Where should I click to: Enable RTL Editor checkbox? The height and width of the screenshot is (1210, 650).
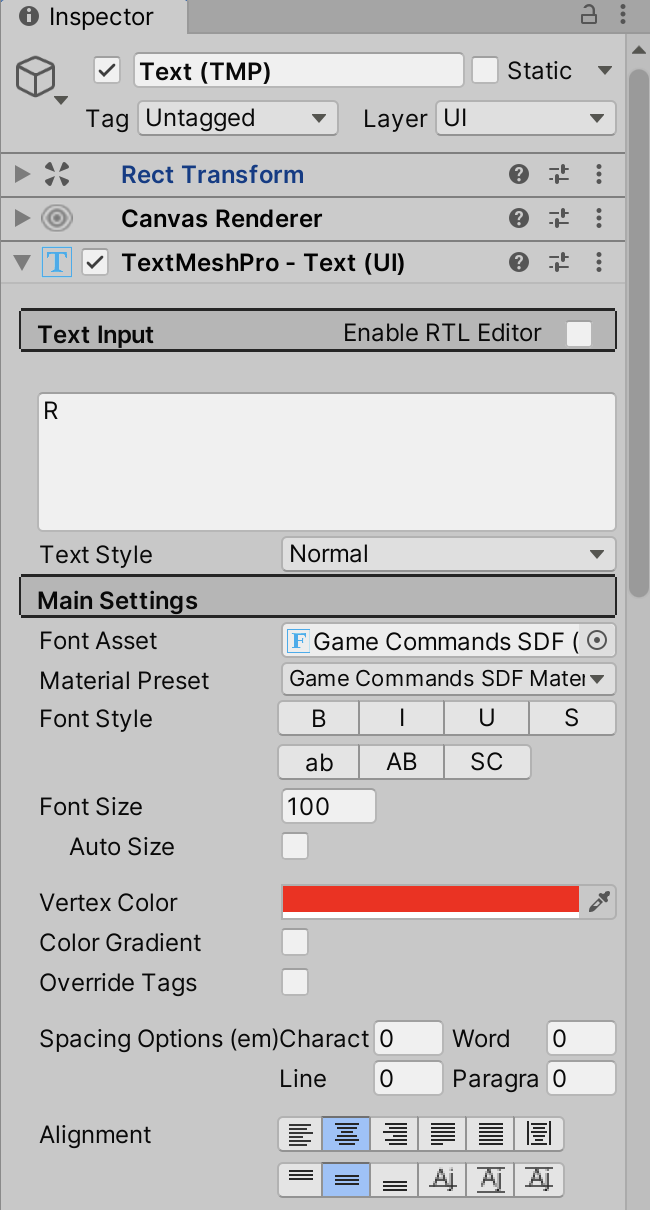[x=578, y=334]
